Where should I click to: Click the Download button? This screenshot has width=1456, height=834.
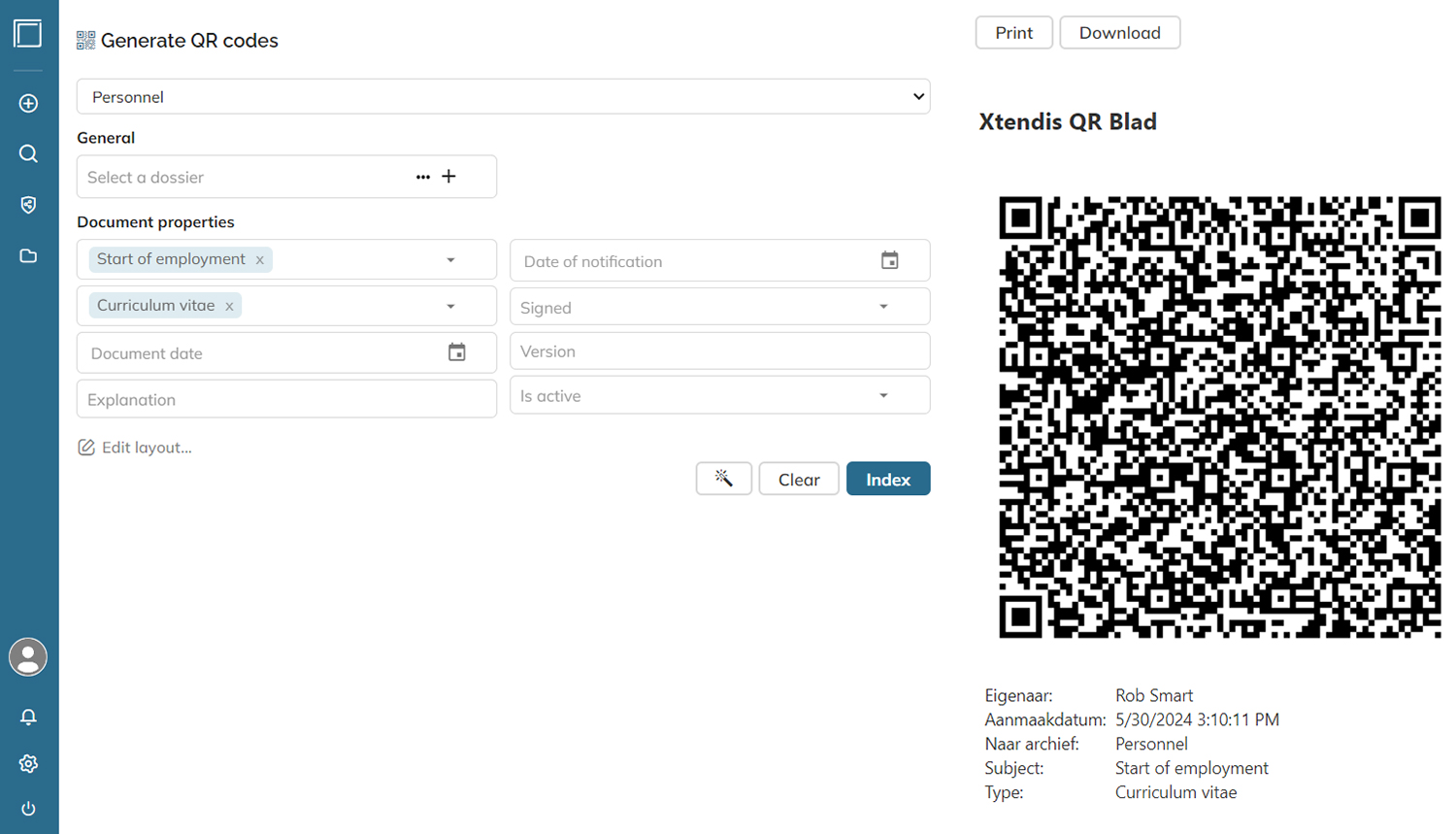(x=1120, y=32)
